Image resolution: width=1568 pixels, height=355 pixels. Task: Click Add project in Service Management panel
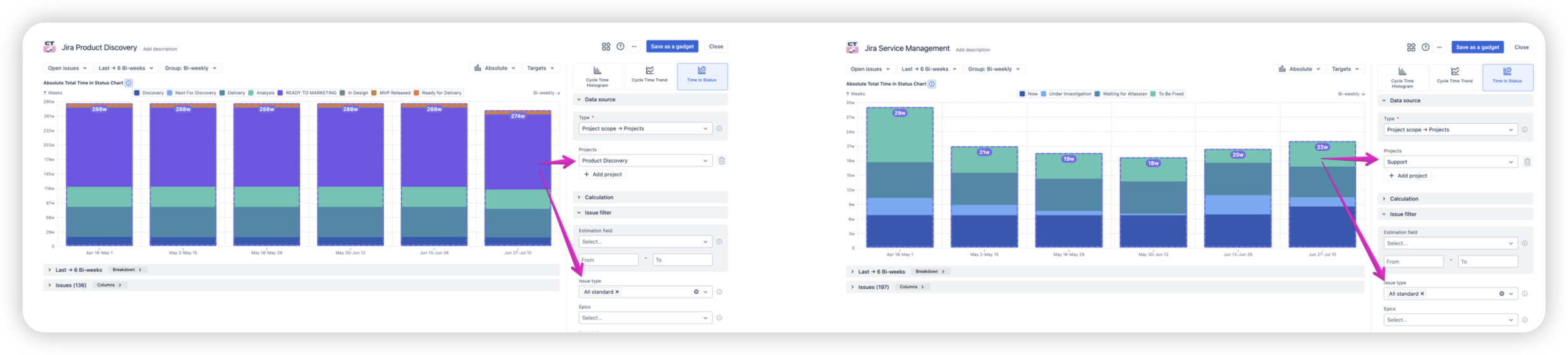tap(1408, 176)
